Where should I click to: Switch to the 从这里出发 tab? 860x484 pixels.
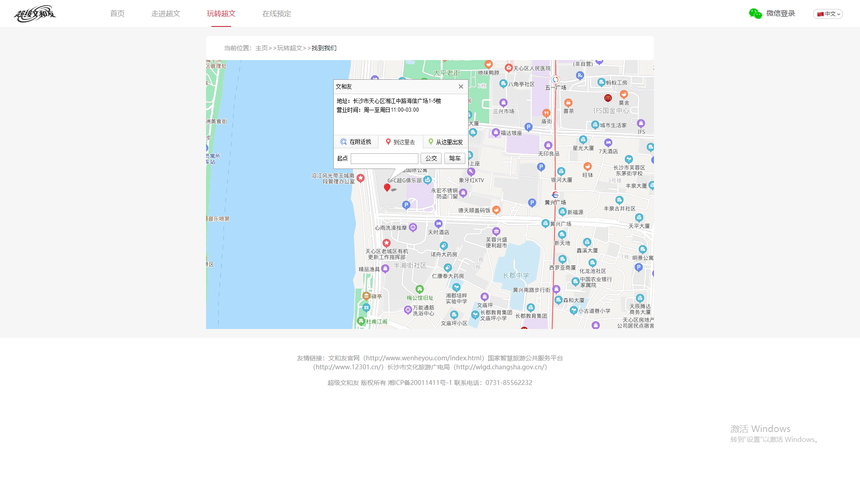point(445,142)
